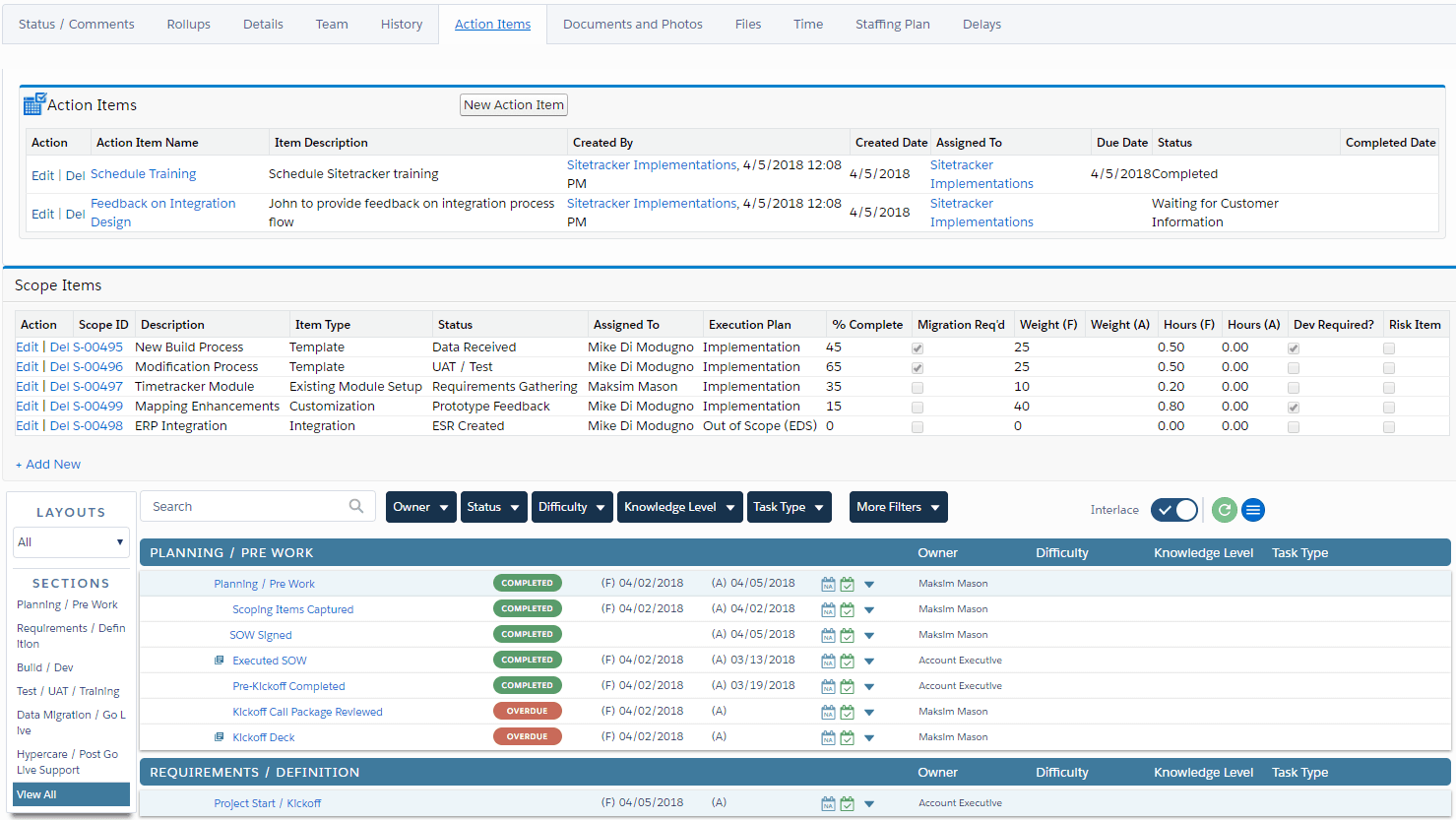Image resolution: width=1456 pixels, height=820 pixels.
Task: Click the document icon beside Kickoff Deck
Action: (218, 737)
